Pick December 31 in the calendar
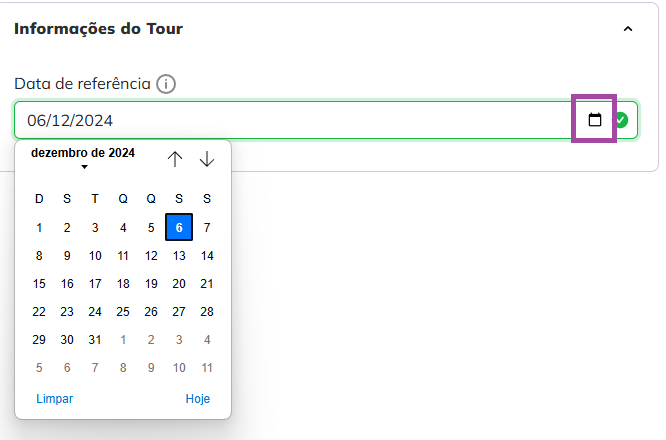The width and height of the screenshot is (666, 440). [95, 339]
